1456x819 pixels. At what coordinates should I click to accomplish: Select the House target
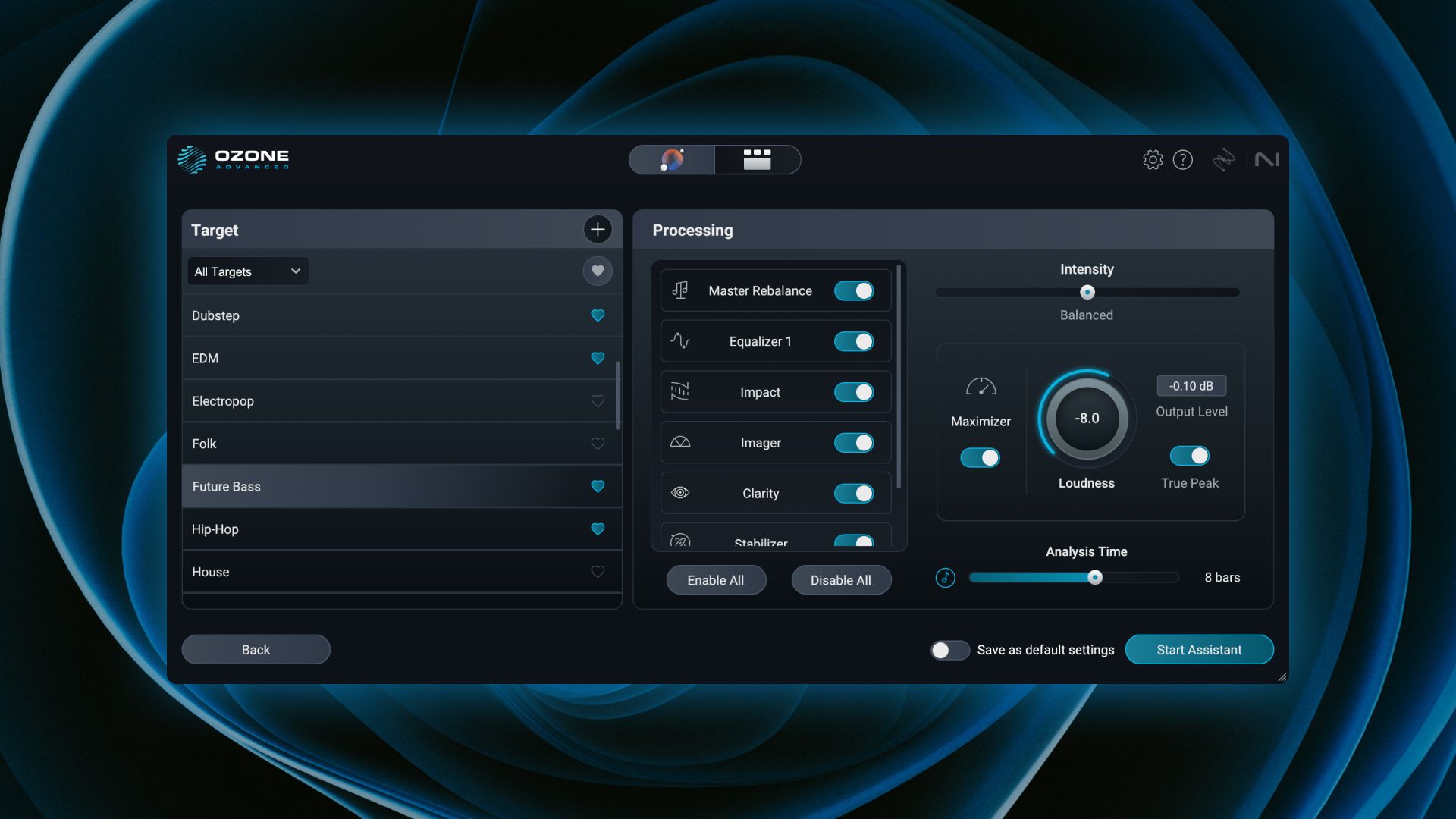point(402,572)
